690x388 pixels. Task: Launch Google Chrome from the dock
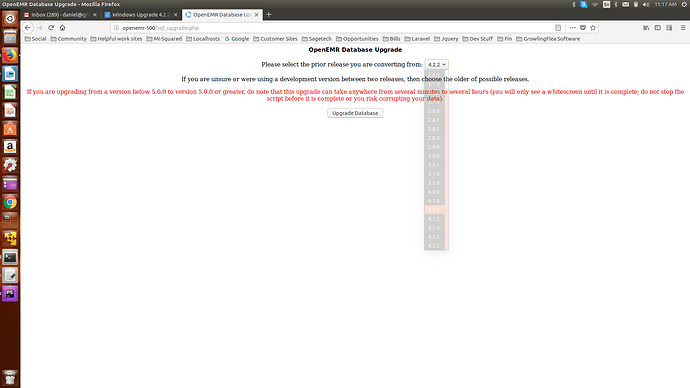pyautogui.click(x=10, y=202)
